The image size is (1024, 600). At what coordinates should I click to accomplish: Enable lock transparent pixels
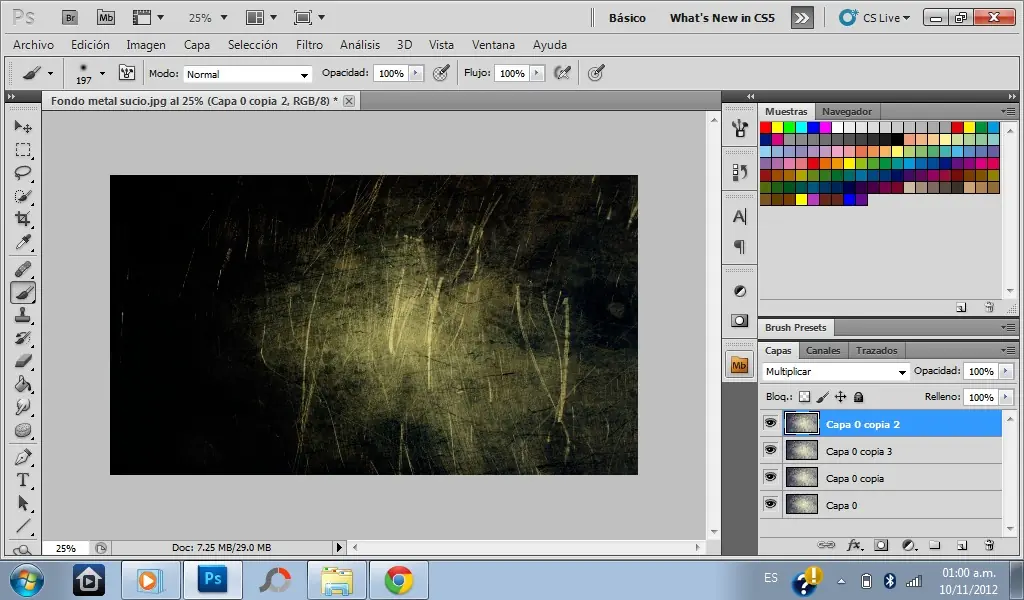tap(805, 397)
